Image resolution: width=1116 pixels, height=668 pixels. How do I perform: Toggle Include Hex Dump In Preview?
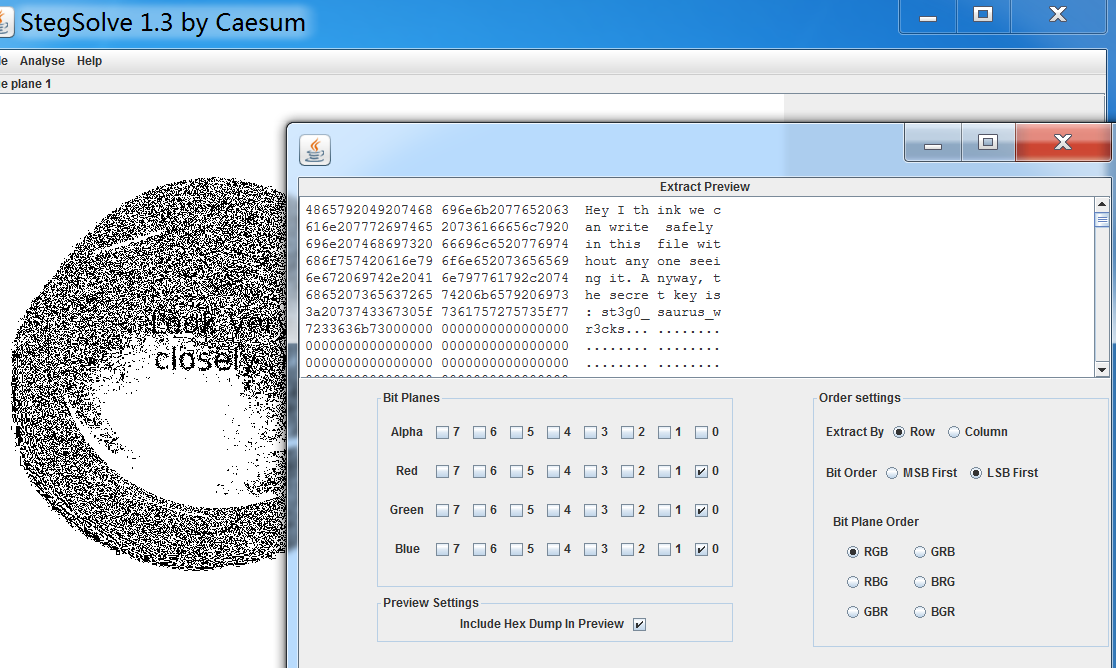point(640,625)
